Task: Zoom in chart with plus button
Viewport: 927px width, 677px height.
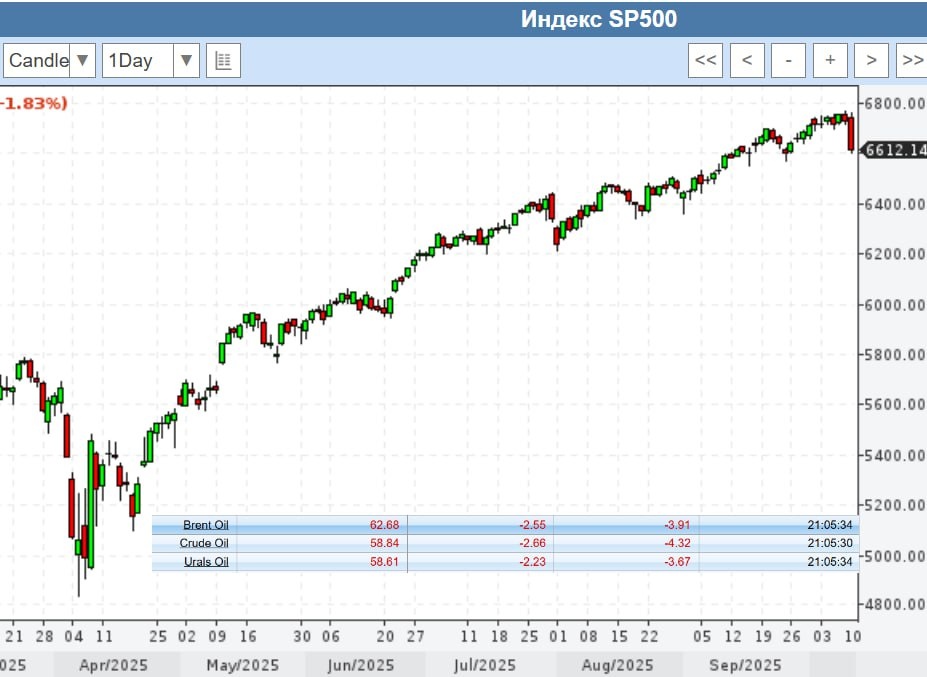Action: point(830,60)
